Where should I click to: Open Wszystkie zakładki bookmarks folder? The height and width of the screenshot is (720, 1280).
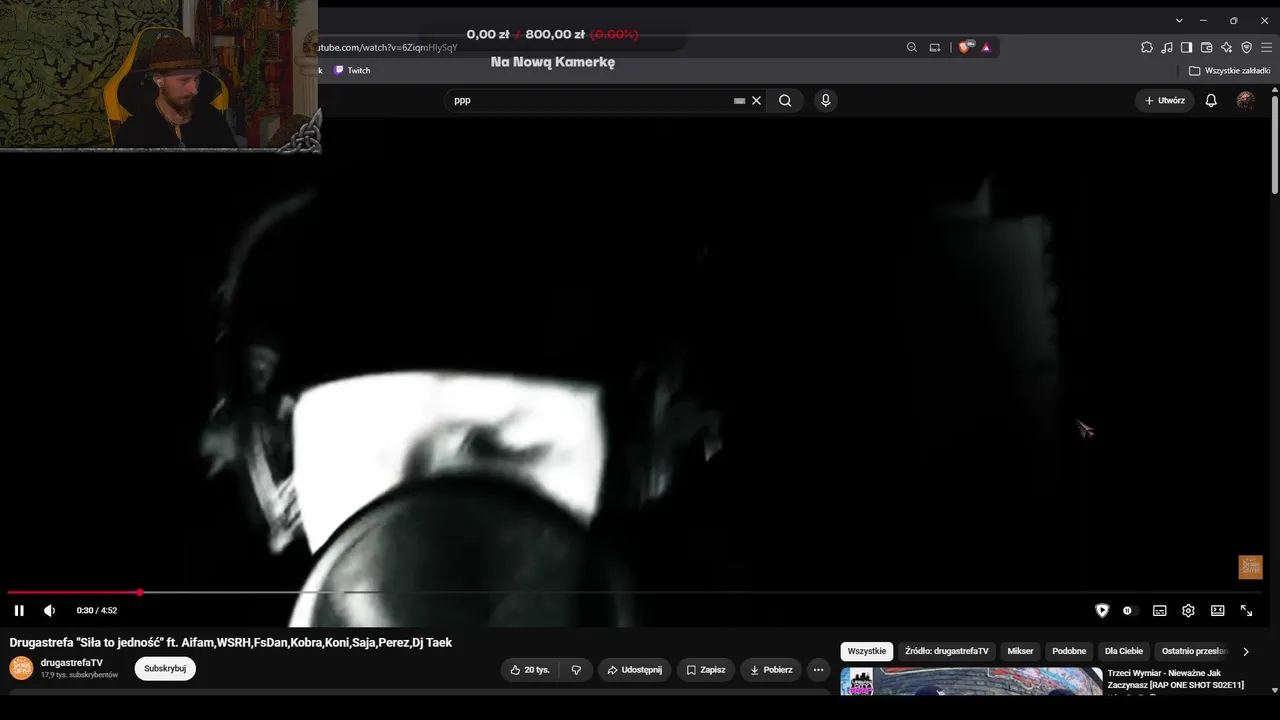pyautogui.click(x=1229, y=71)
